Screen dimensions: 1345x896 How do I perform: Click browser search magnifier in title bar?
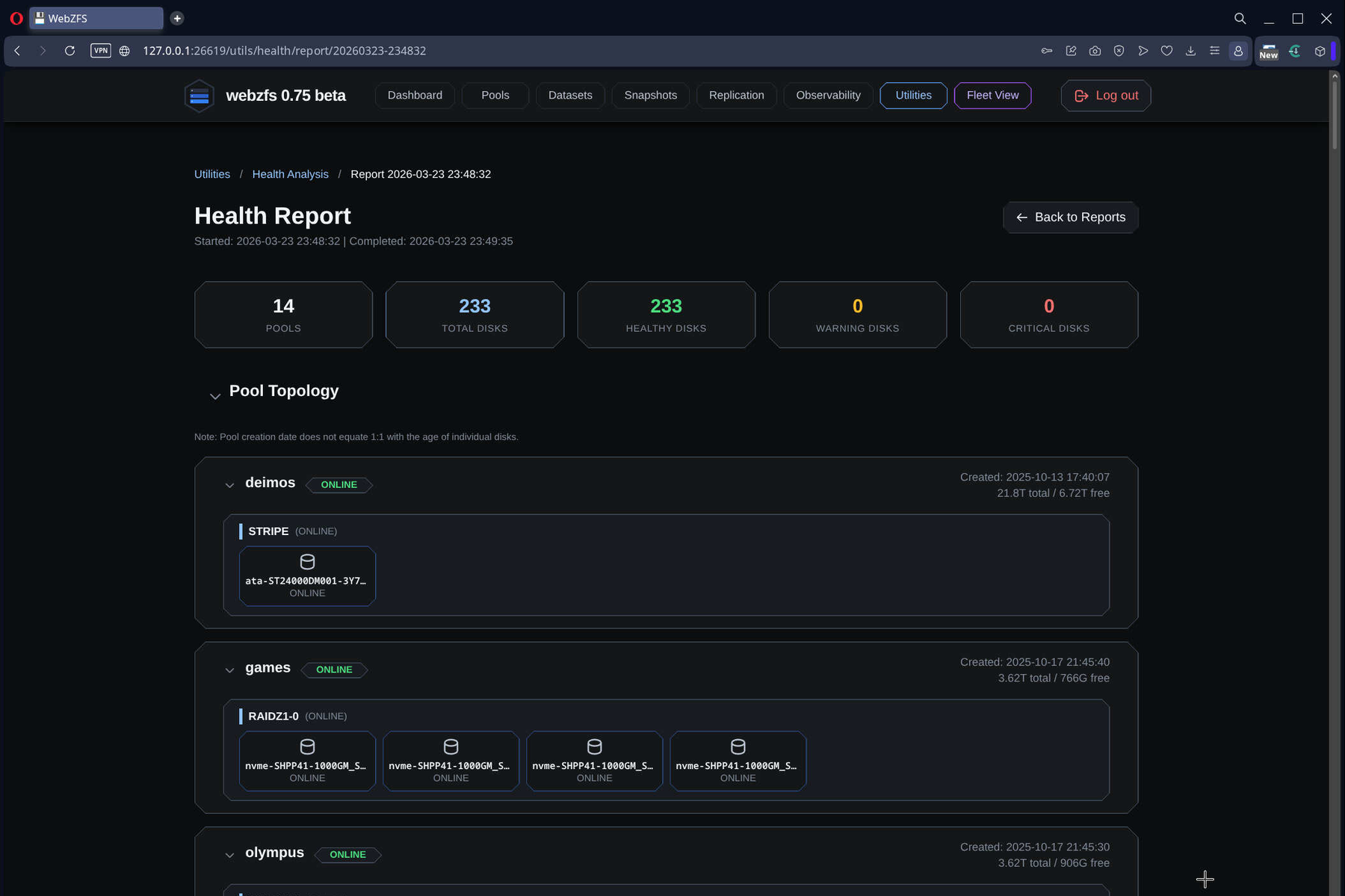click(1240, 18)
